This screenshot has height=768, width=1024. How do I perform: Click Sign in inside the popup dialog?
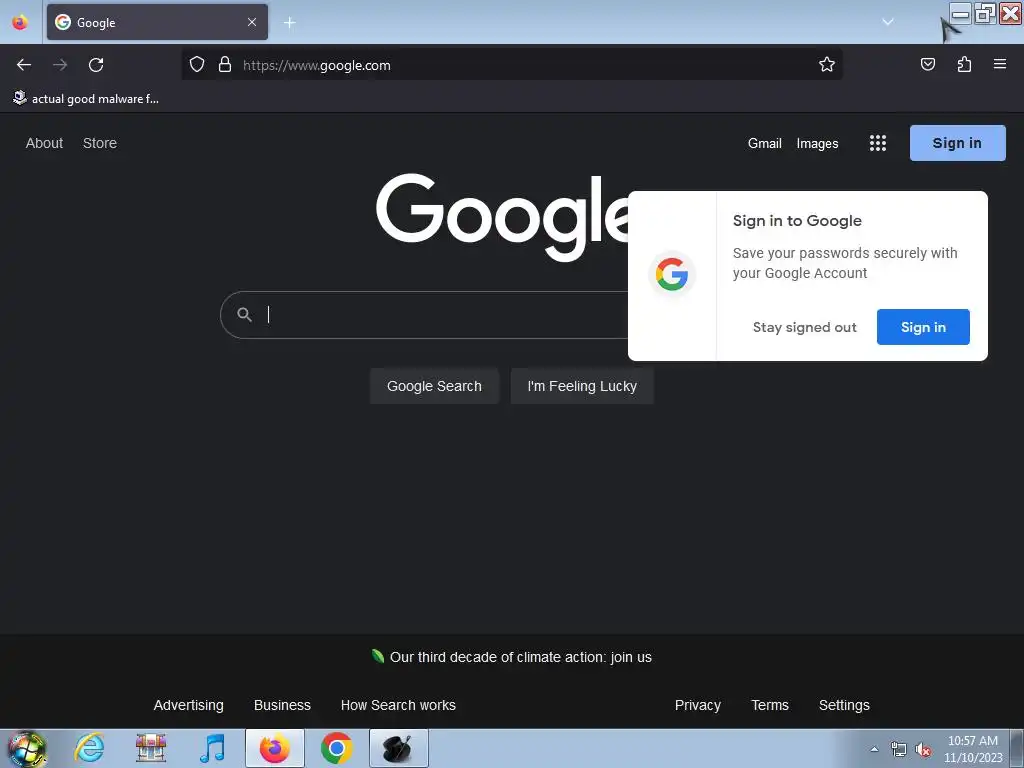923,327
